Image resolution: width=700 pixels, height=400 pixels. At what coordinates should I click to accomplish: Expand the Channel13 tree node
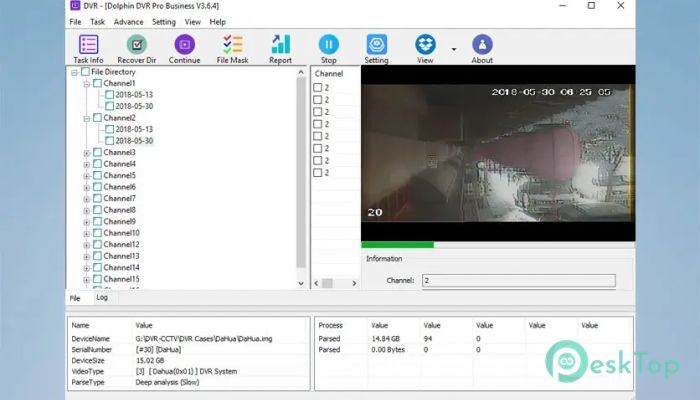click(x=87, y=257)
